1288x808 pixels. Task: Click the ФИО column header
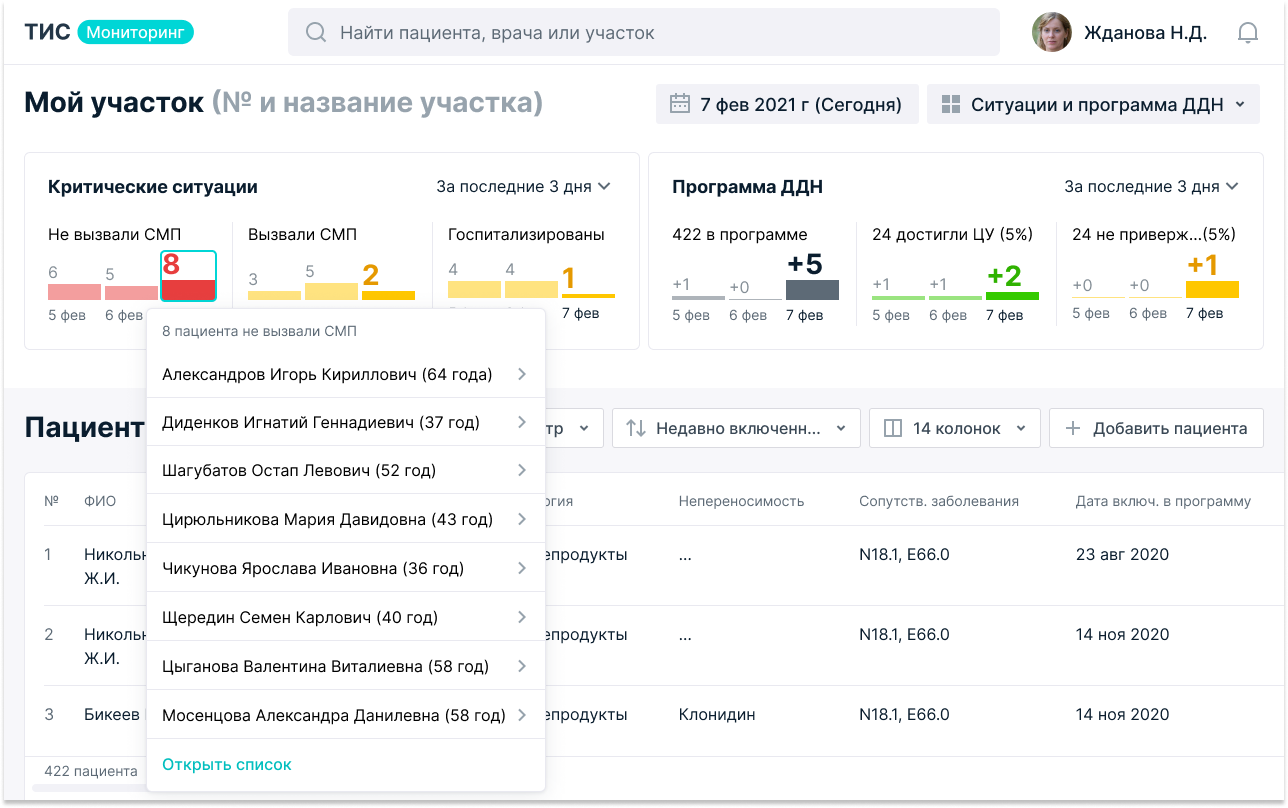[100, 501]
